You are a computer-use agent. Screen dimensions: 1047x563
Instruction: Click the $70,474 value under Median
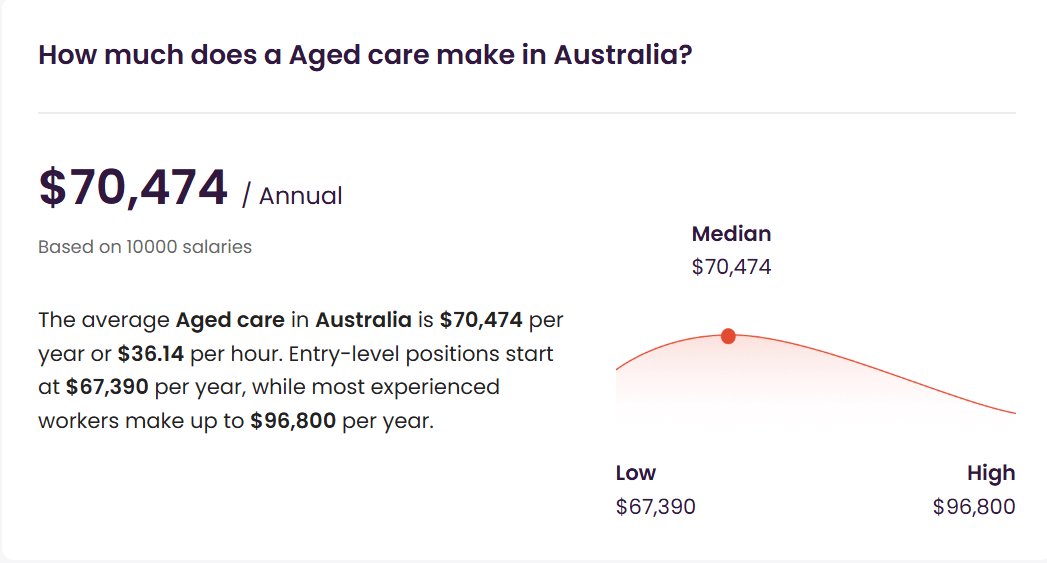point(731,267)
